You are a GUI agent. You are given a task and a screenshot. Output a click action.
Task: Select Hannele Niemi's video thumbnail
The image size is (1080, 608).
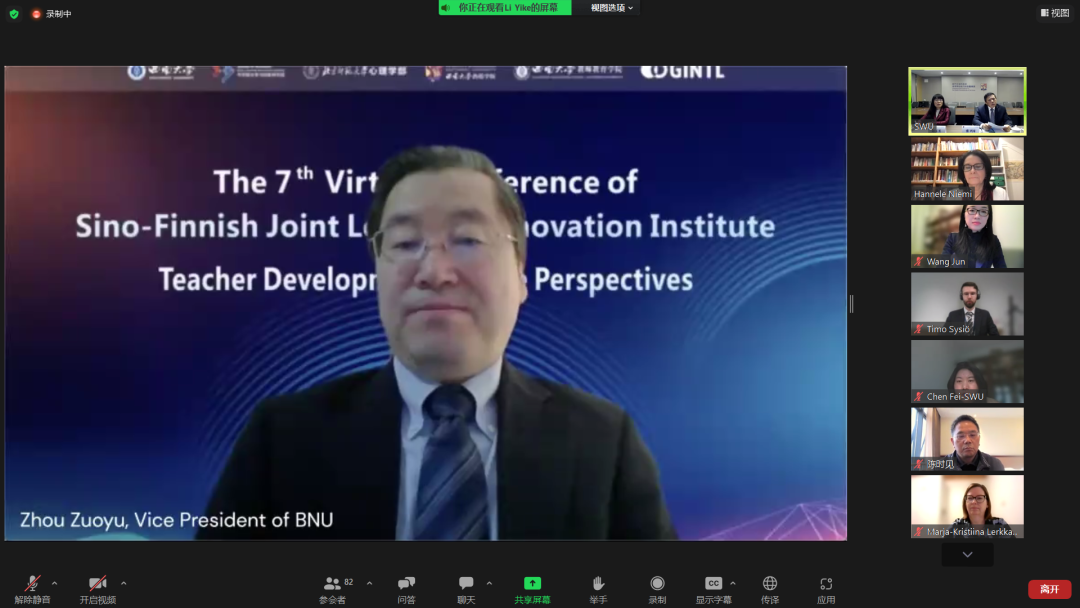click(967, 169)
